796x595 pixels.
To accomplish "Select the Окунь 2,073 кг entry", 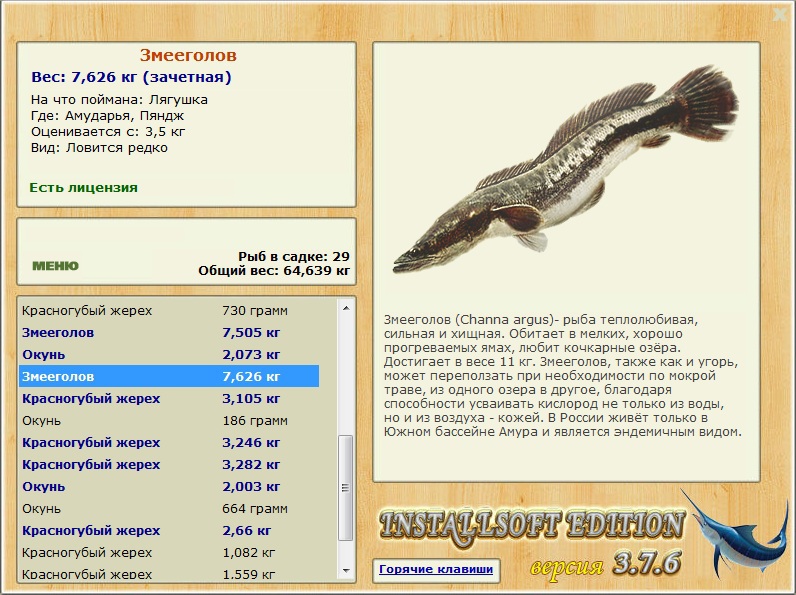I will [170, 354].
